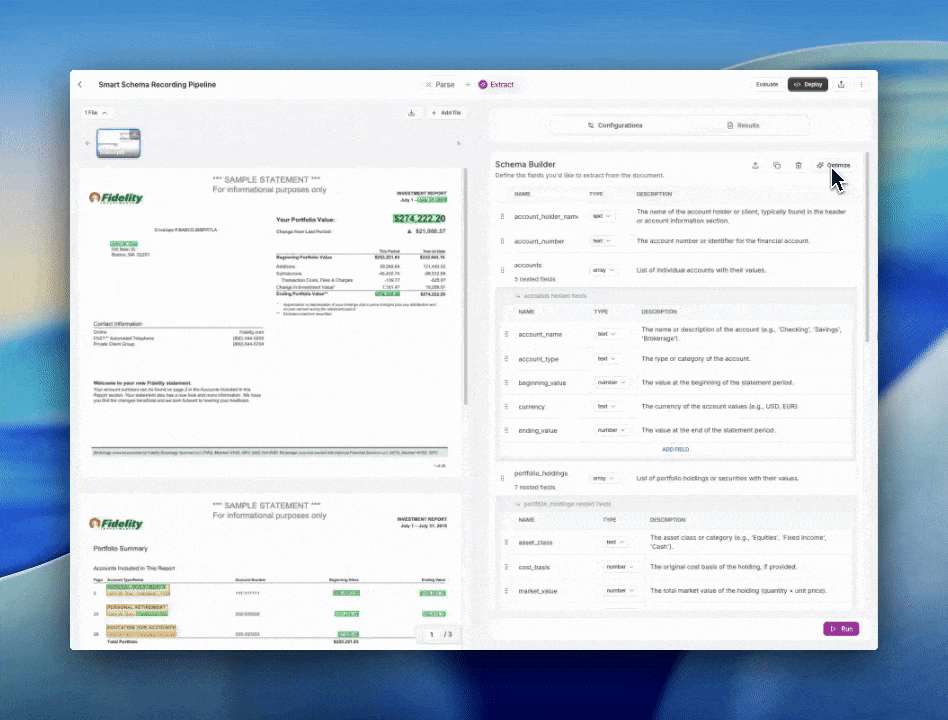Delete the schema using the trash icon
Screen dimensions: 948x720
pyautogui.click(x=797, y=165)
